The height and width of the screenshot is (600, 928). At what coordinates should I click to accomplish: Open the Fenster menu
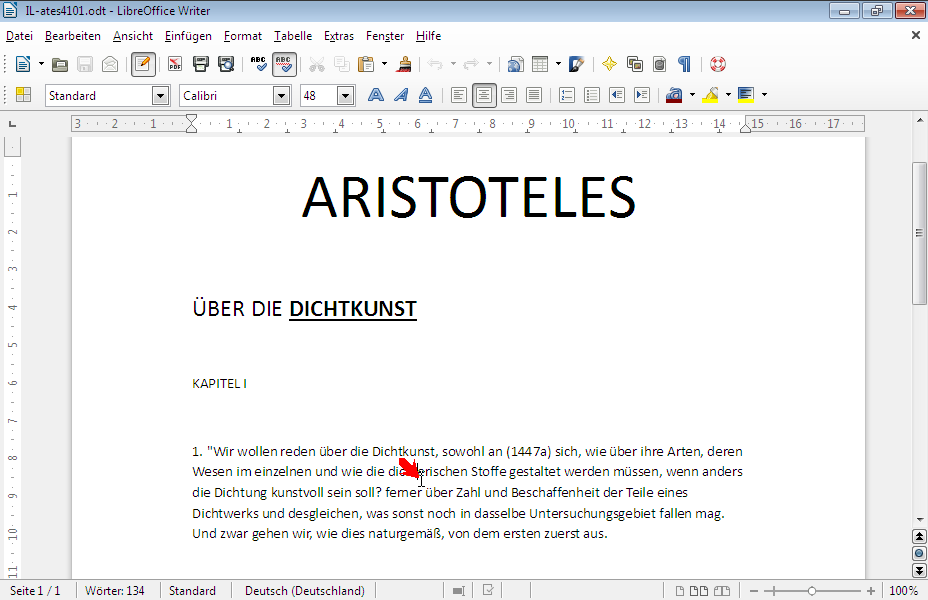(385, 36)
